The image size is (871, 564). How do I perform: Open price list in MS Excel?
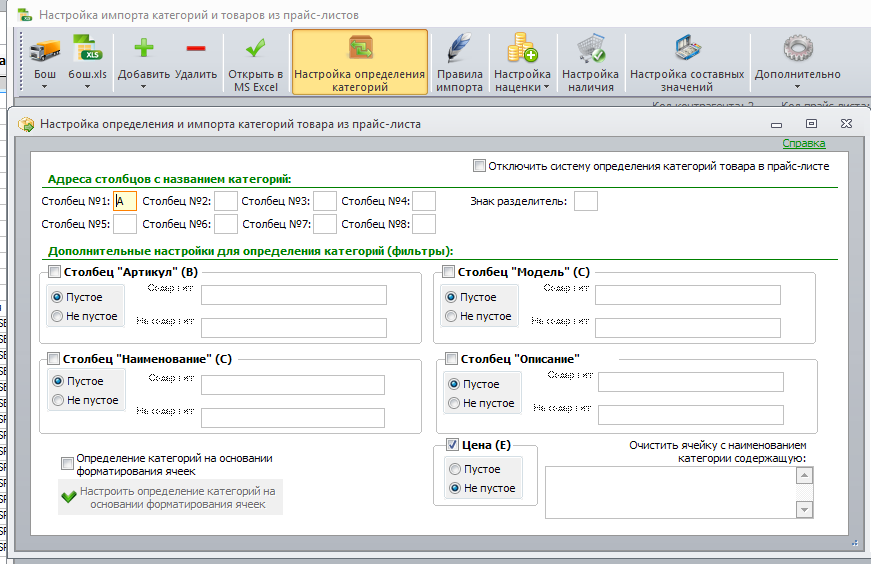pos(256,63)
